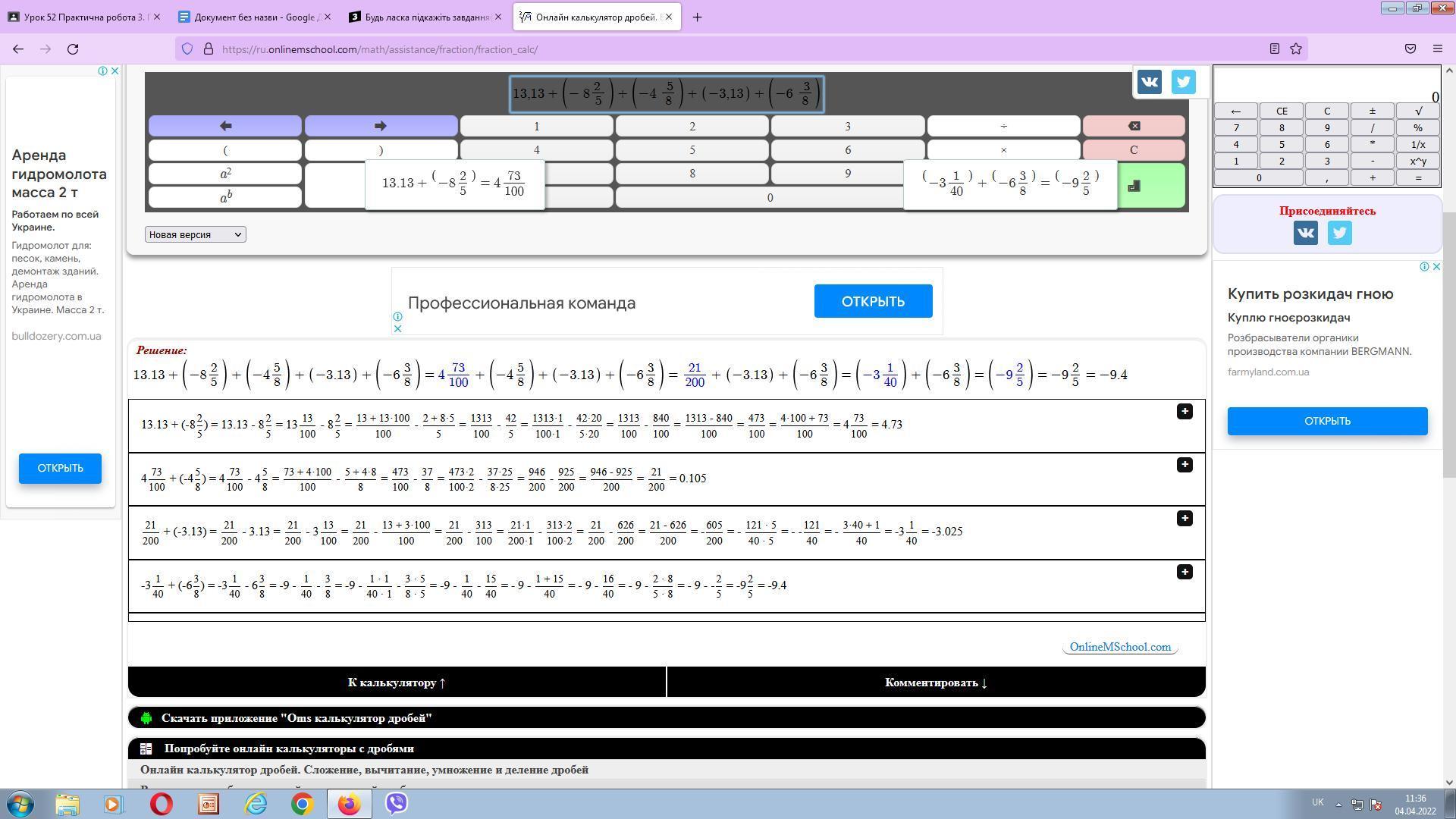Screen dimensions: 1456x819
Task: Open OnlineMSchool.com link
Action: pos(1119,647)
